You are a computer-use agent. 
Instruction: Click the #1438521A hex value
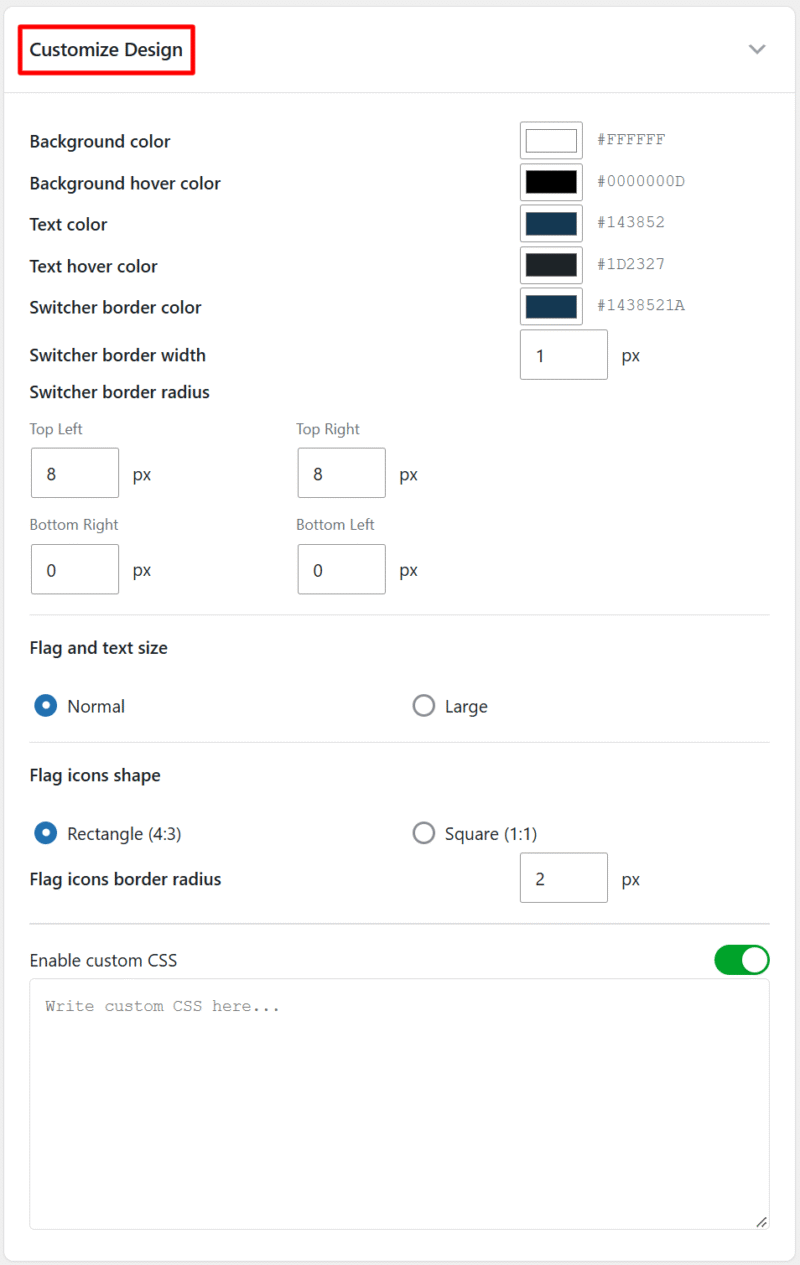[x=641, y=306]
